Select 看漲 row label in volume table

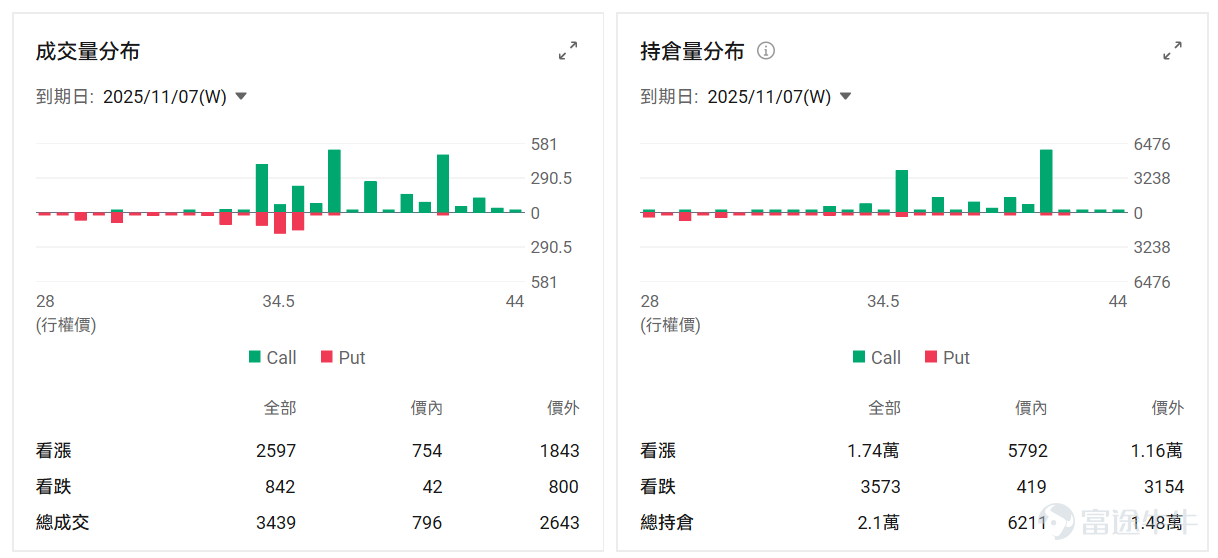point(54,451)
